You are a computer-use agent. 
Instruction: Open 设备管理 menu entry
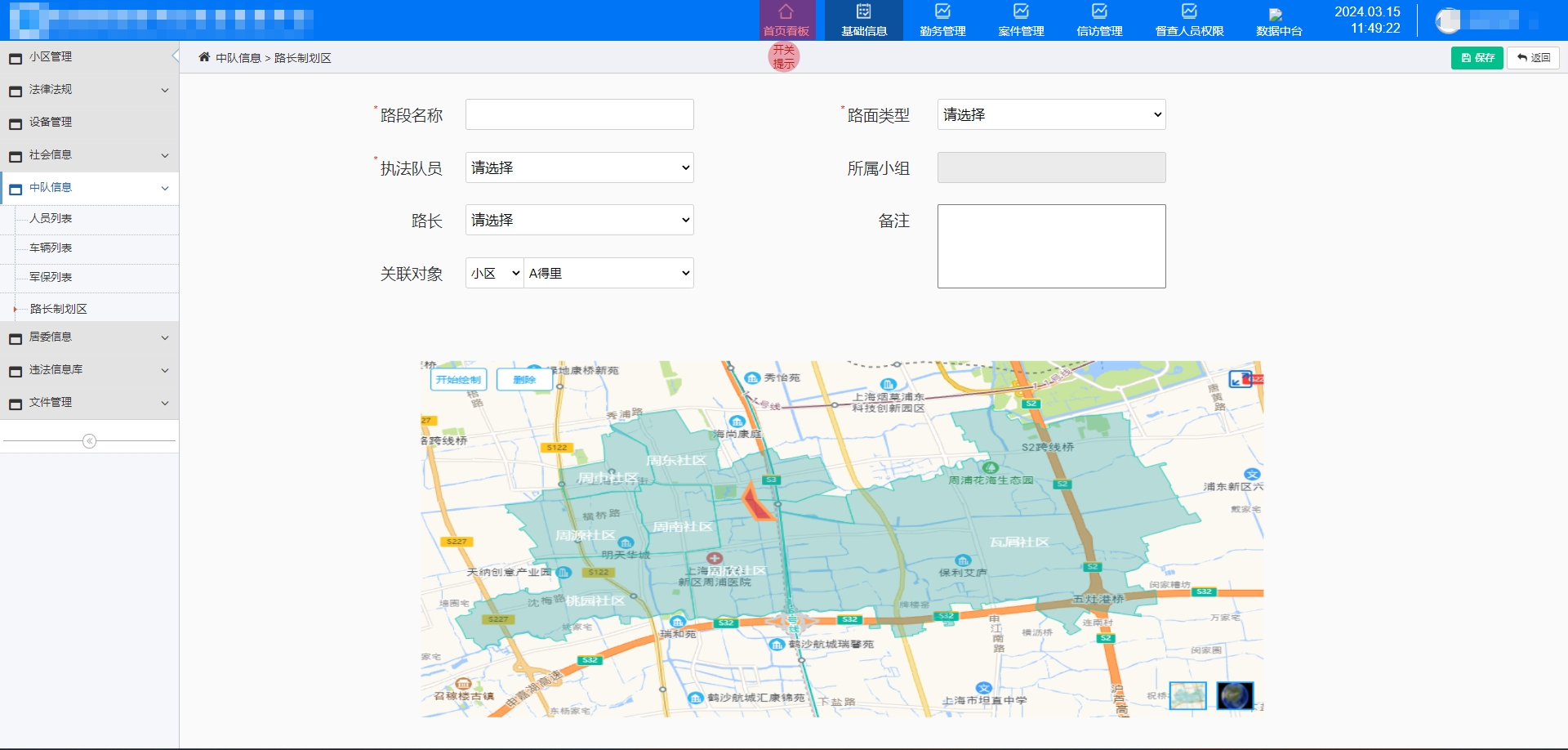pyautogui.click(x=90, y=123)
